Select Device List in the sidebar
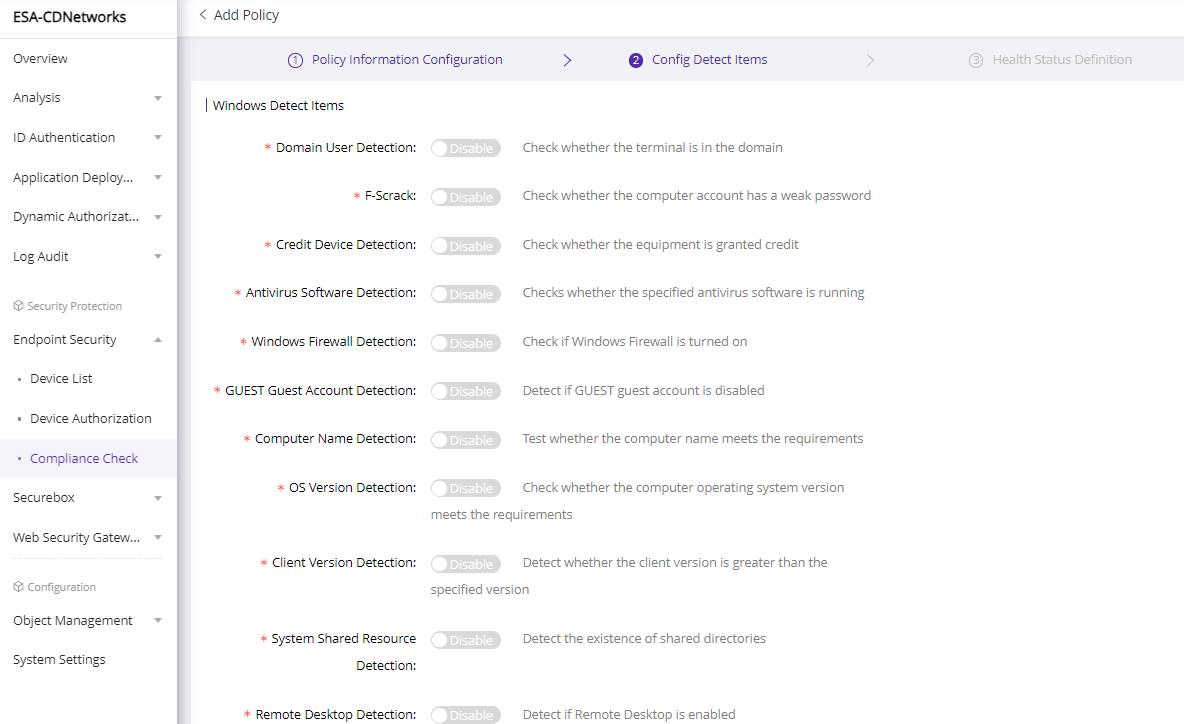1184x724 pixels. point(61,379)
